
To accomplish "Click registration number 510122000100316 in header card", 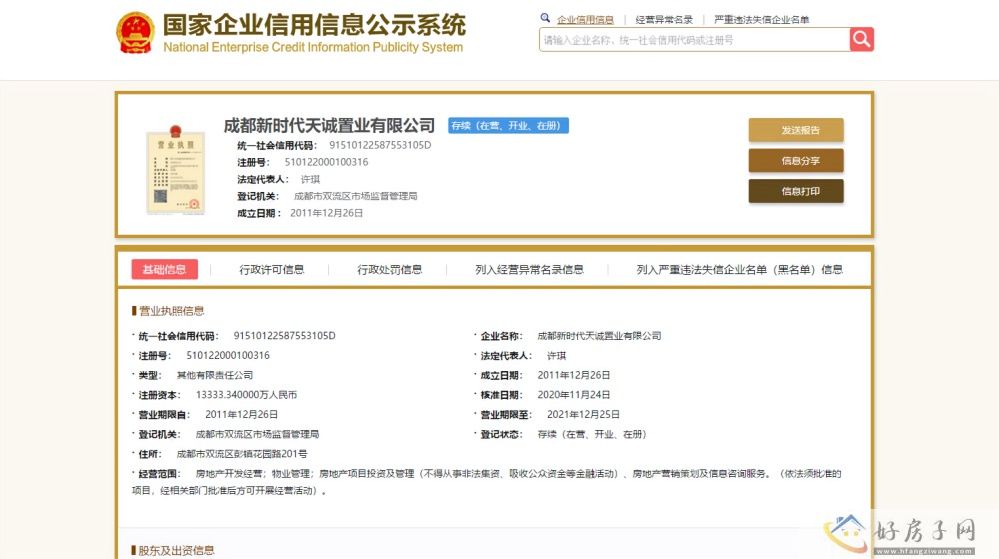I will pos(326,162).
